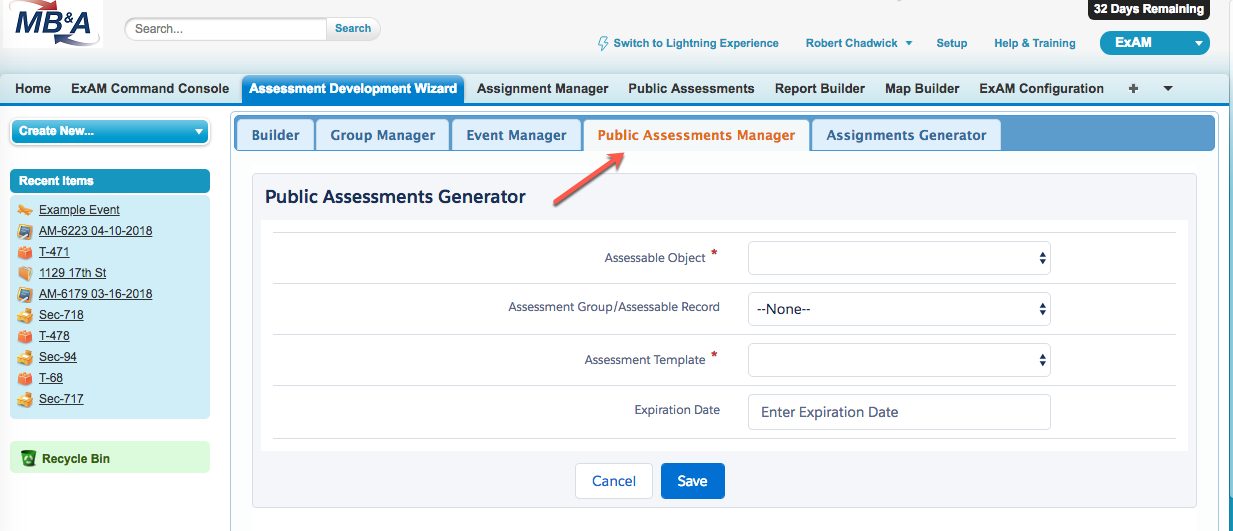Open the Assignments Generator tab
Image resolution: width=1233 pixels, height=531 pixels.
906,135
